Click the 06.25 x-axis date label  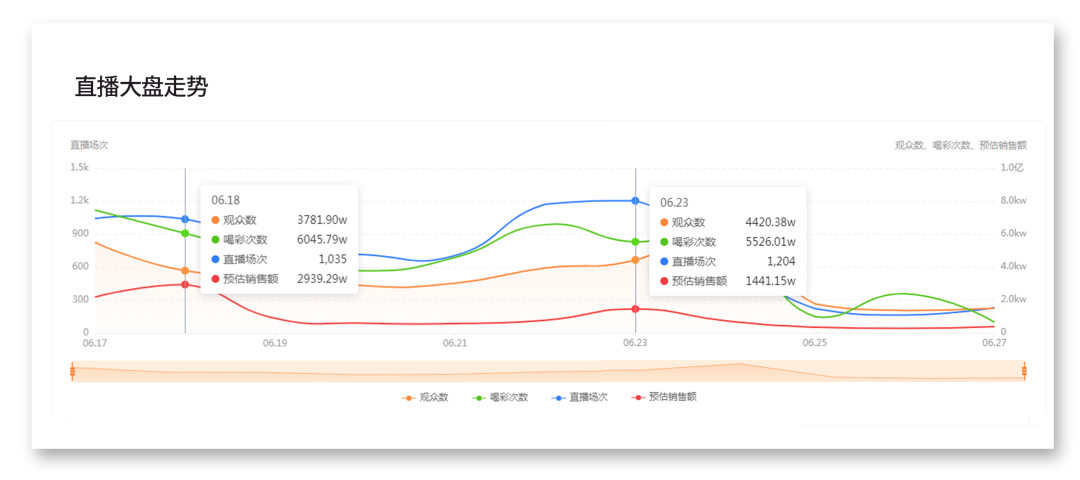814,342
